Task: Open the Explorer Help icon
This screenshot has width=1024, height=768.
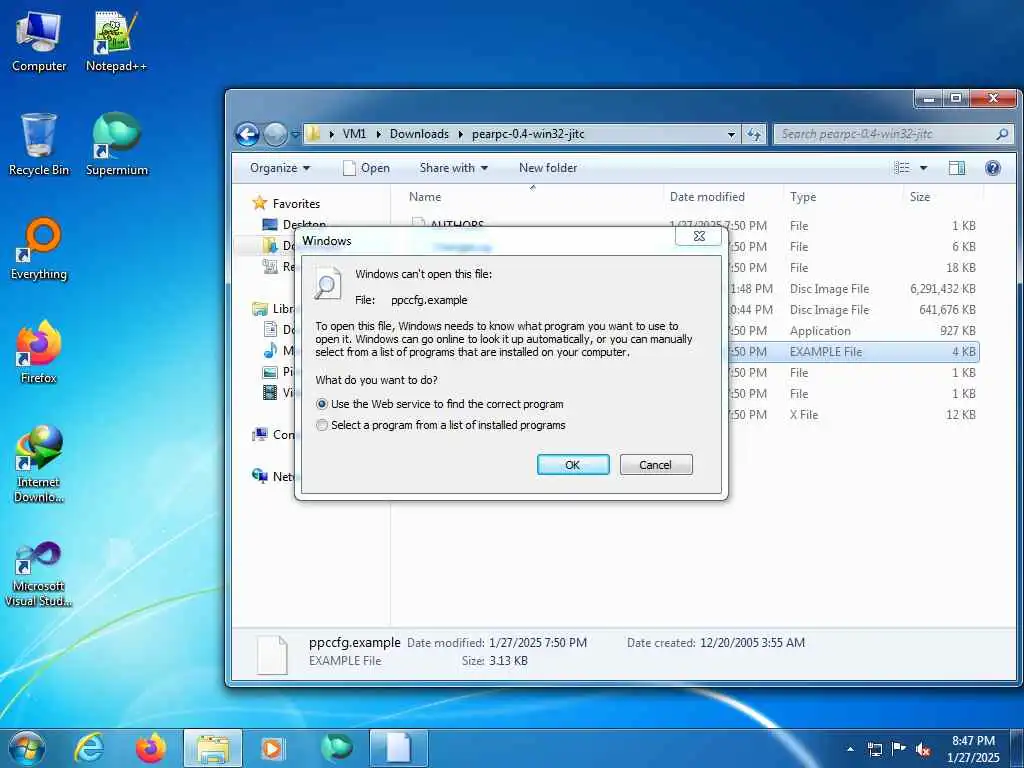Action: click(993, 168)
